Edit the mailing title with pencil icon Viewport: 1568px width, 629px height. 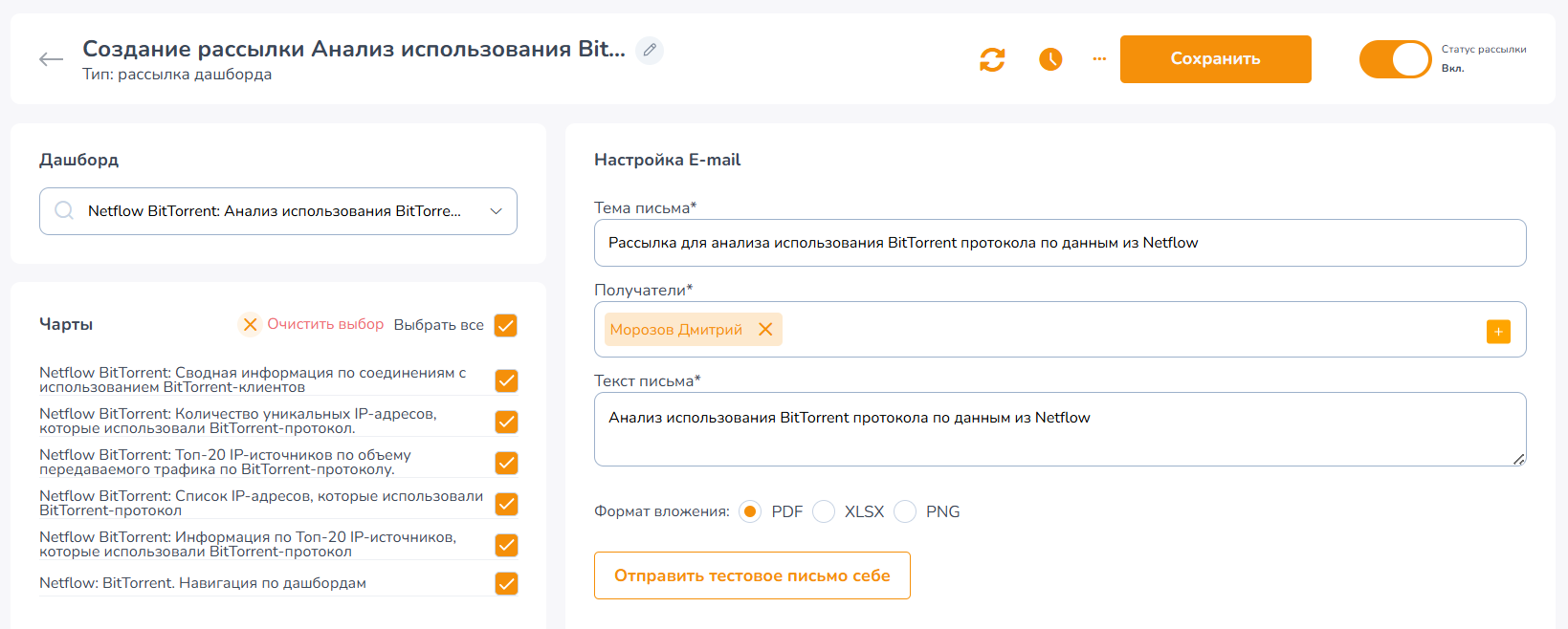[x=650, y=50]
